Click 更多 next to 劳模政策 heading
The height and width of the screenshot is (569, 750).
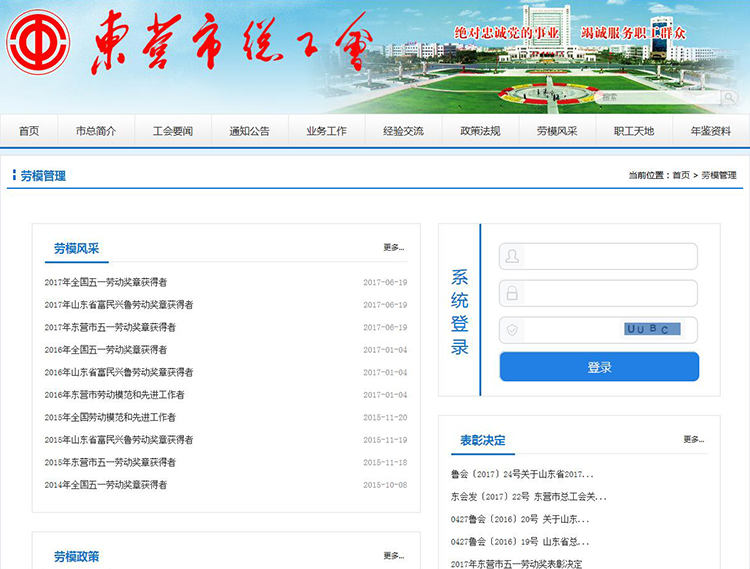394,556
